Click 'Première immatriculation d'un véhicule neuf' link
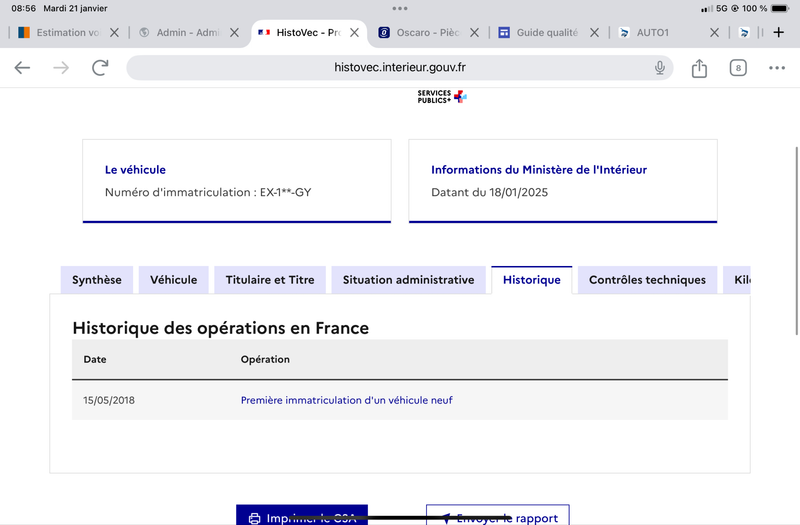Screen dimensions: 800x525 tap(346, 401)
